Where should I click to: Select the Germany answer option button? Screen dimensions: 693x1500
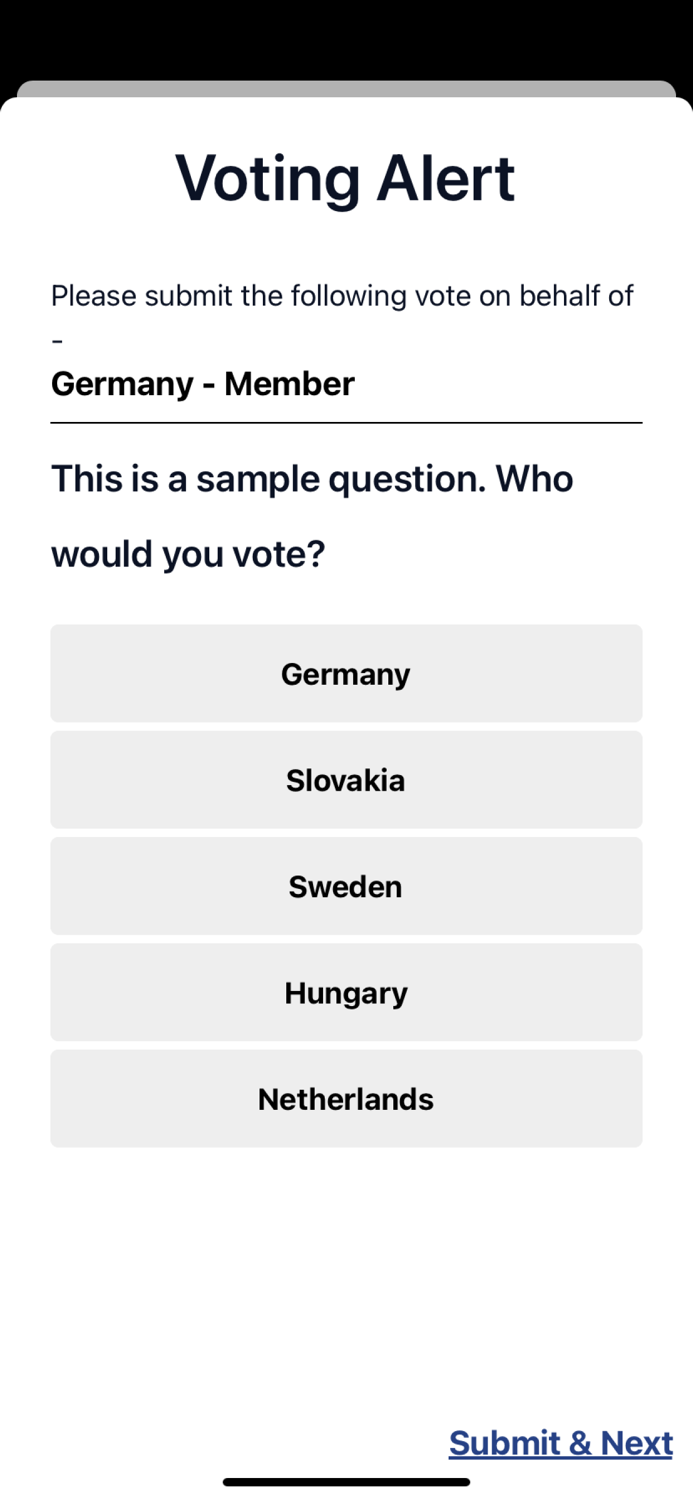click(x=346, y=674)
